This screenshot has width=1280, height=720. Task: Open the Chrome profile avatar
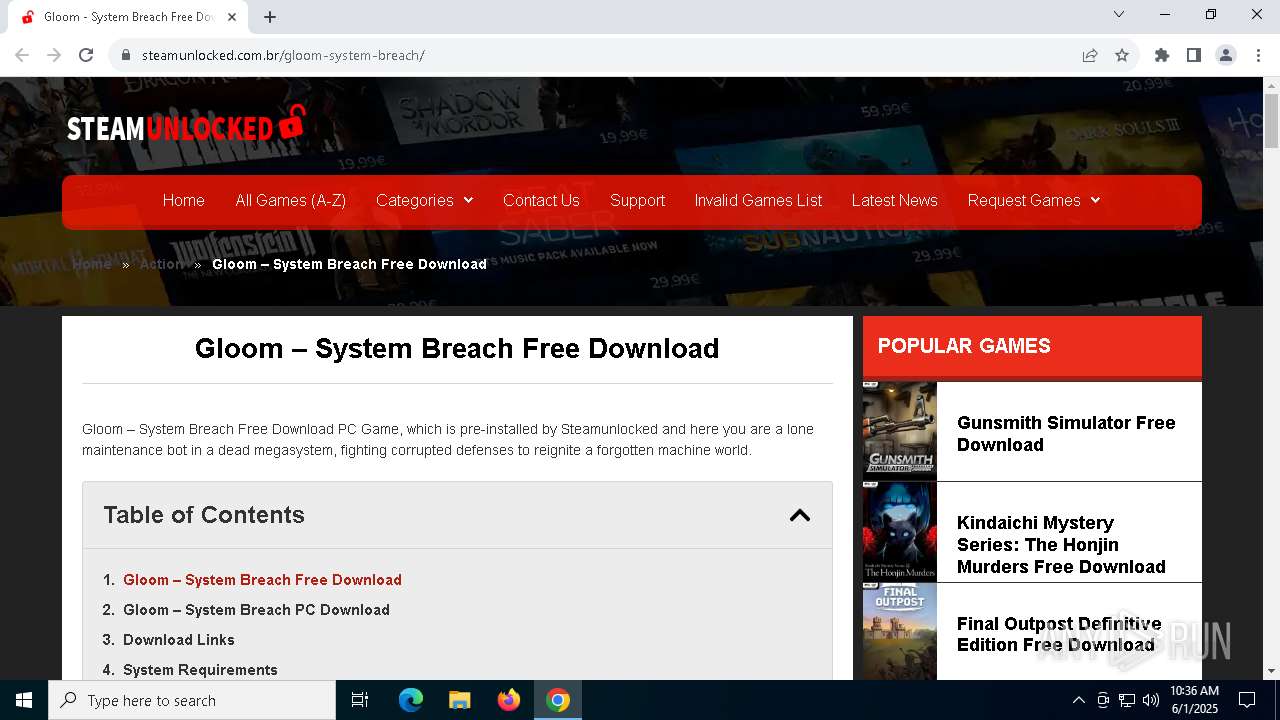1226,55
